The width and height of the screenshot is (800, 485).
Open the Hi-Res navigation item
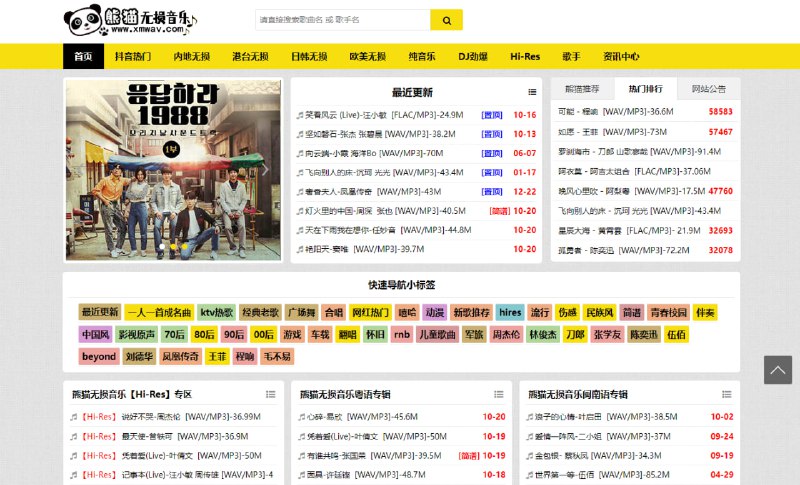(x=525, y=57)
